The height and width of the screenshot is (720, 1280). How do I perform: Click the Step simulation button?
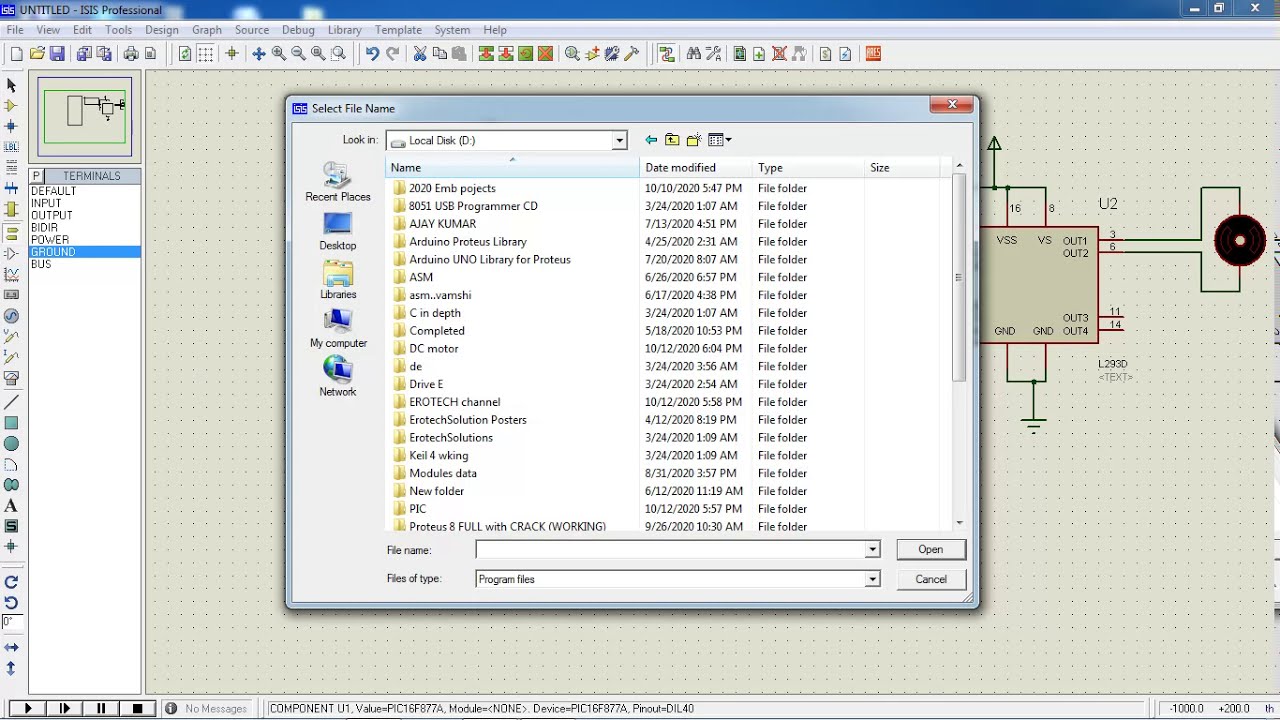click(65, 708)
